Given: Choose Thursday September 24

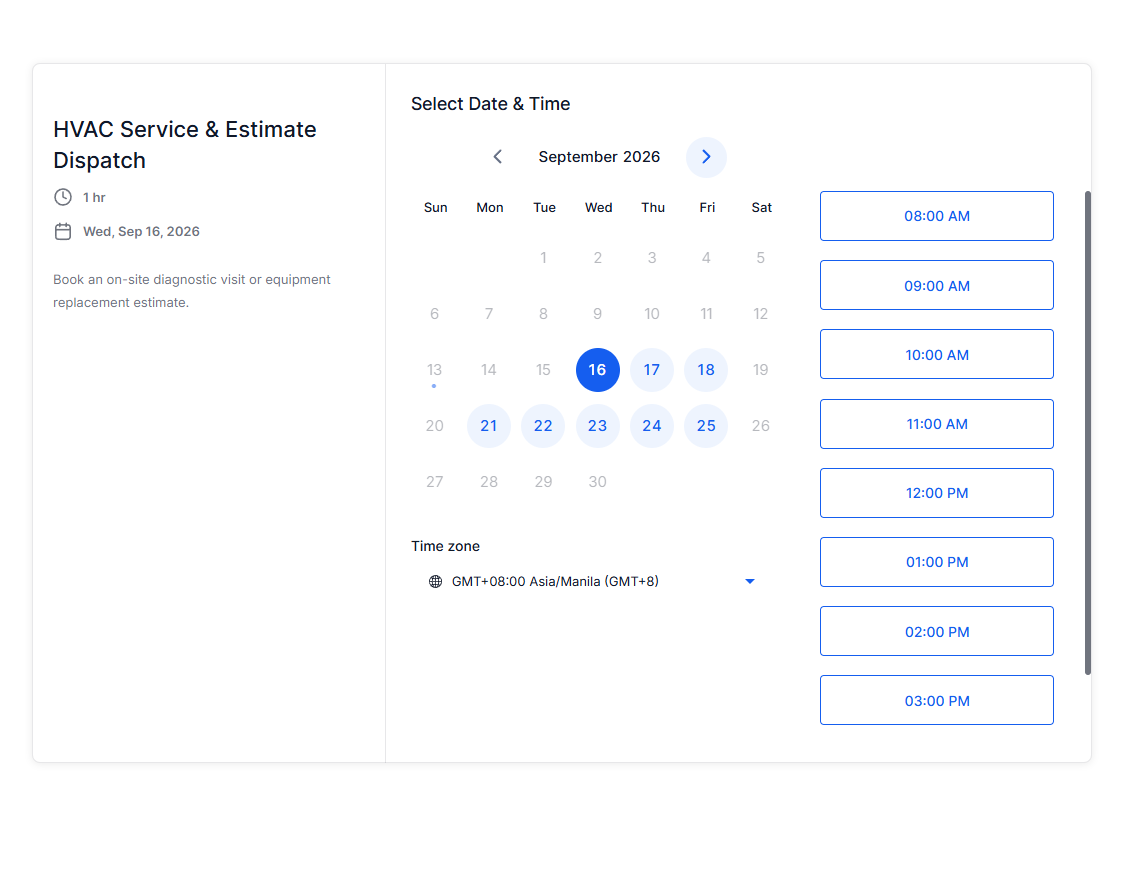Looking at the screenshot, I should coord(652,426).
